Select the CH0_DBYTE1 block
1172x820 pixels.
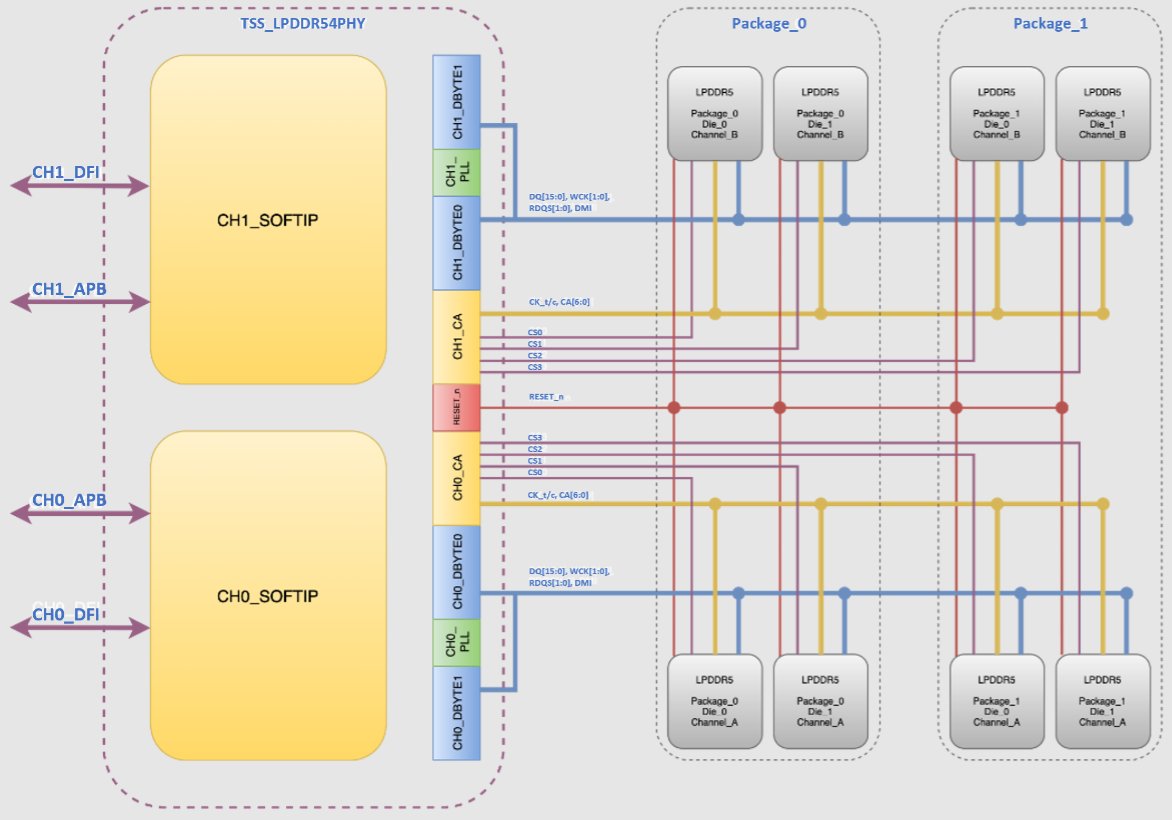pyautogui.click(x=457, y=713)
